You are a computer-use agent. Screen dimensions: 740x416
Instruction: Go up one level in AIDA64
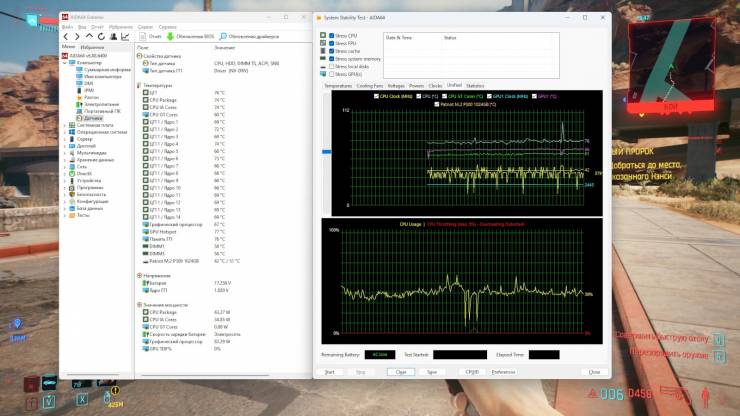pyautogui.click(x=89, y=36)
